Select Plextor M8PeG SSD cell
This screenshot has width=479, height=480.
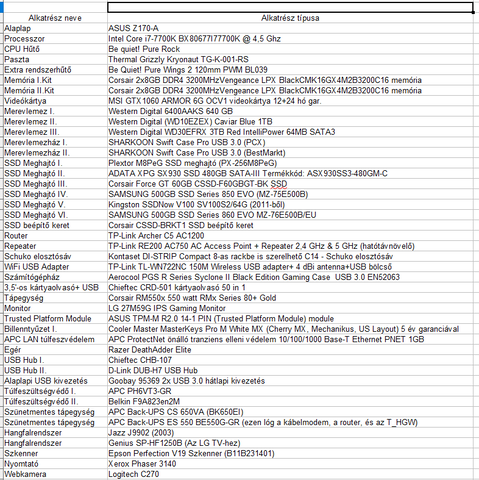click(x=290, y=163)
